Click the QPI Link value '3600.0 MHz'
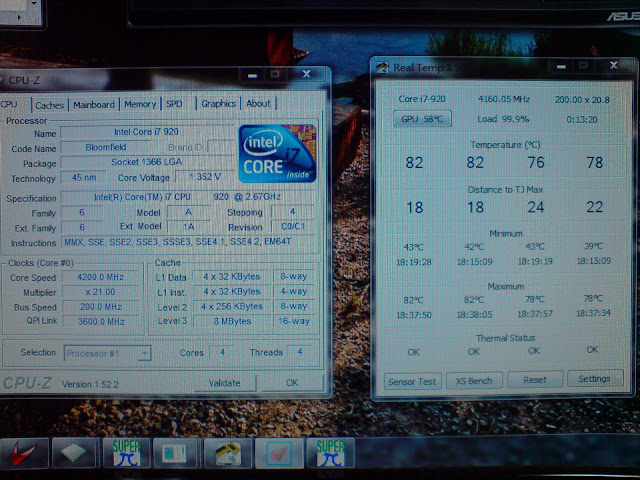 pyautogui.click(x=100, y=321)
